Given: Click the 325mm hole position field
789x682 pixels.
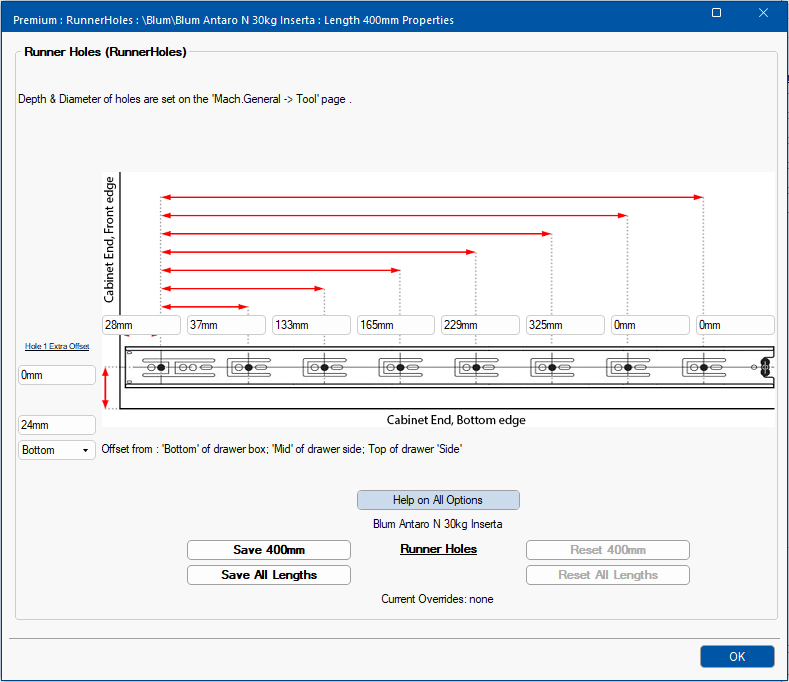Looking at the screenshot, I should pyautogui.click(x=565, y=325).
